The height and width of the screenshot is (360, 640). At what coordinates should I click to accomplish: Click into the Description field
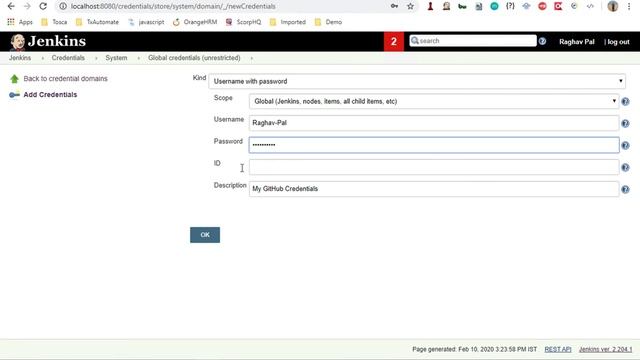point(434,189)
